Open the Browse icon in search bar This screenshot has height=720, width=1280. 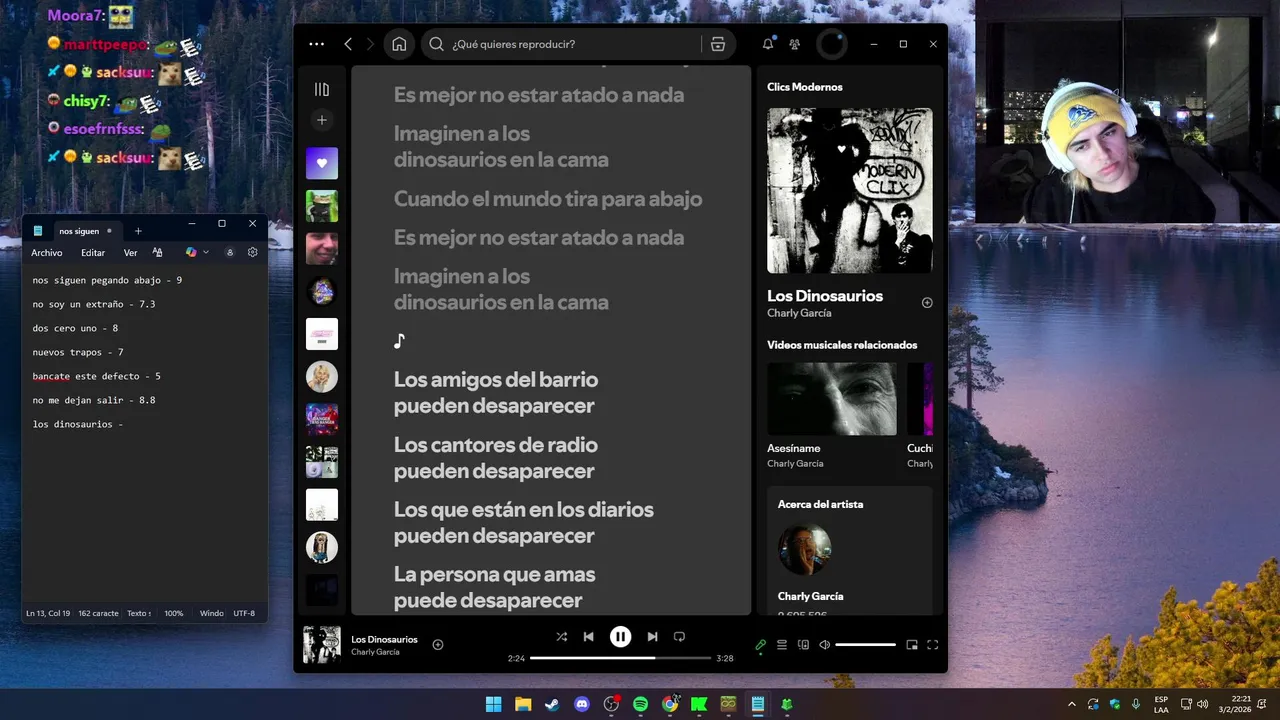(718, 44)
